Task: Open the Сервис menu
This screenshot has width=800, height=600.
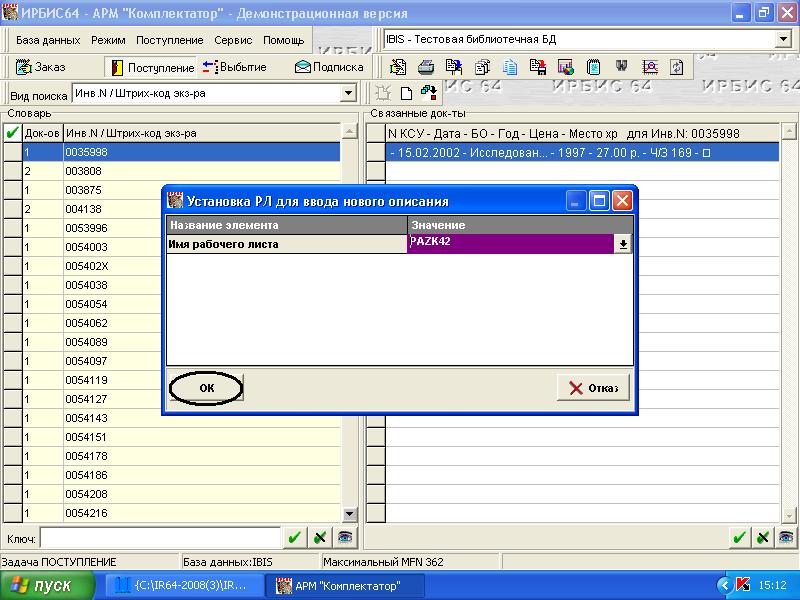Action: pyautogui.click(x=233, y=40)
